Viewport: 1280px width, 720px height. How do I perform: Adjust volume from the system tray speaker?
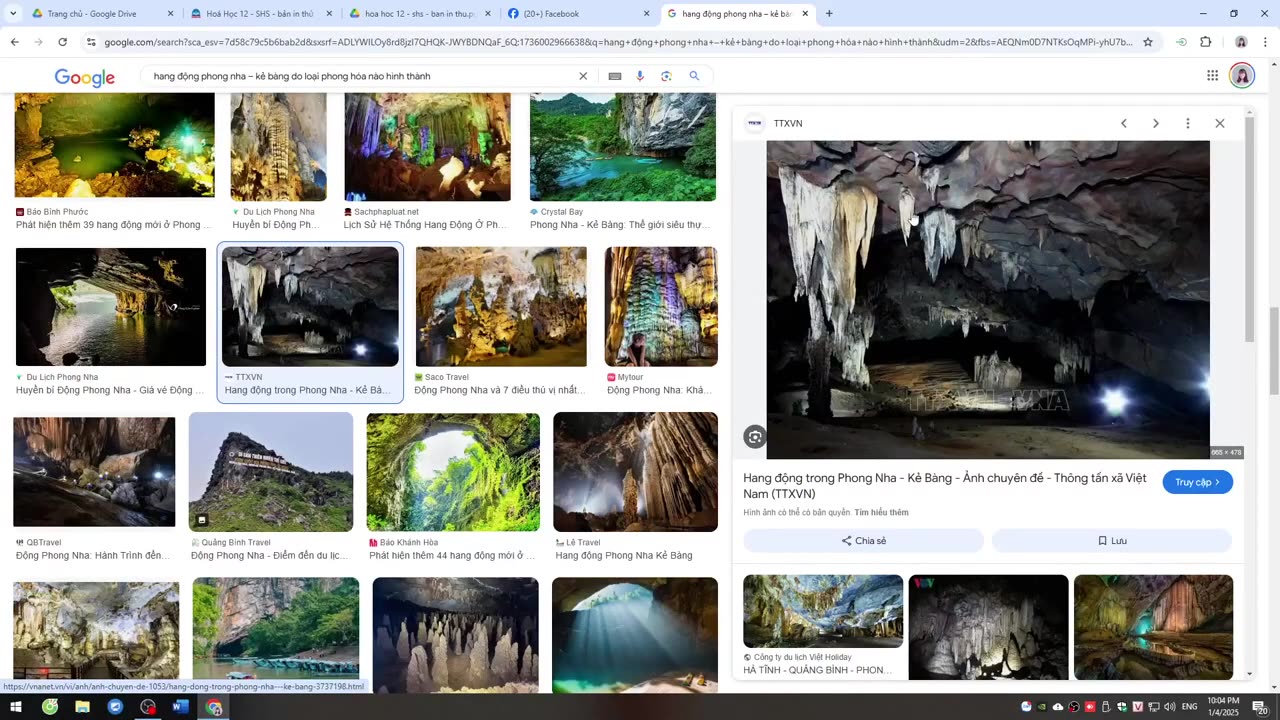point(1169,707)
